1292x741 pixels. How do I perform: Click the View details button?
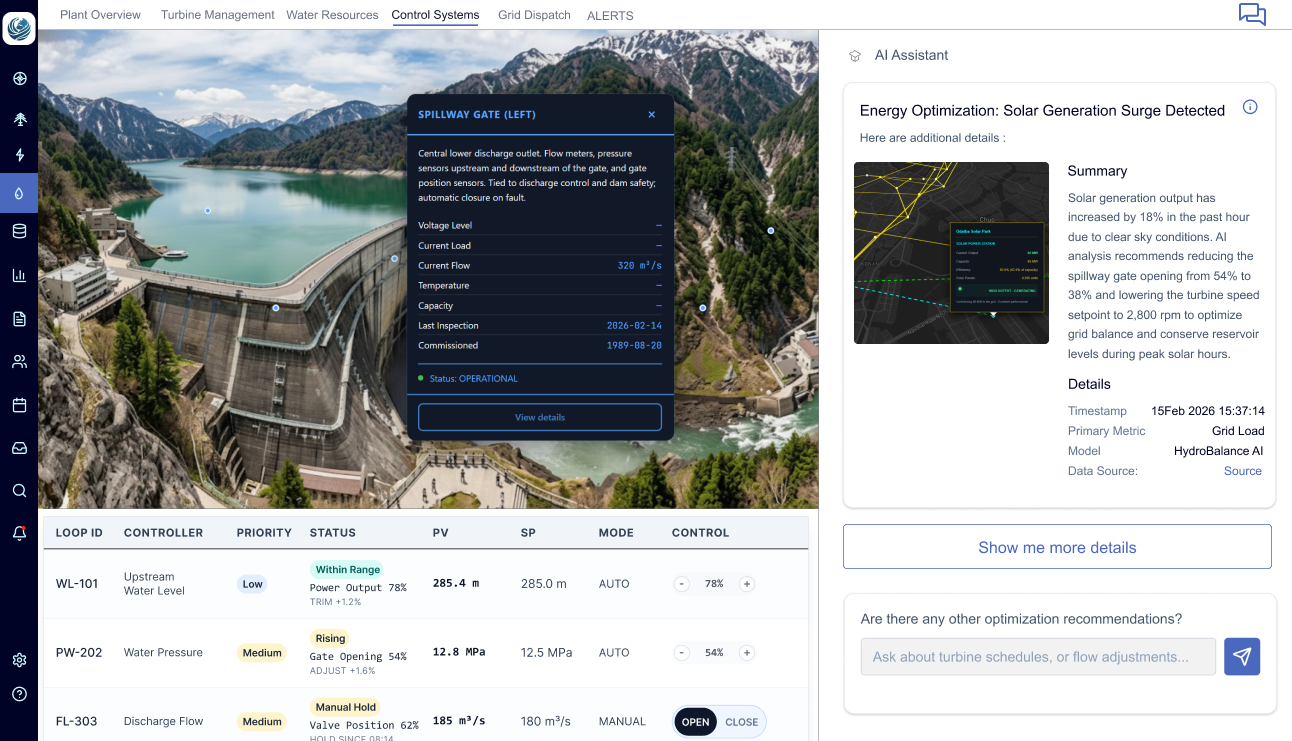click(540, 417)
